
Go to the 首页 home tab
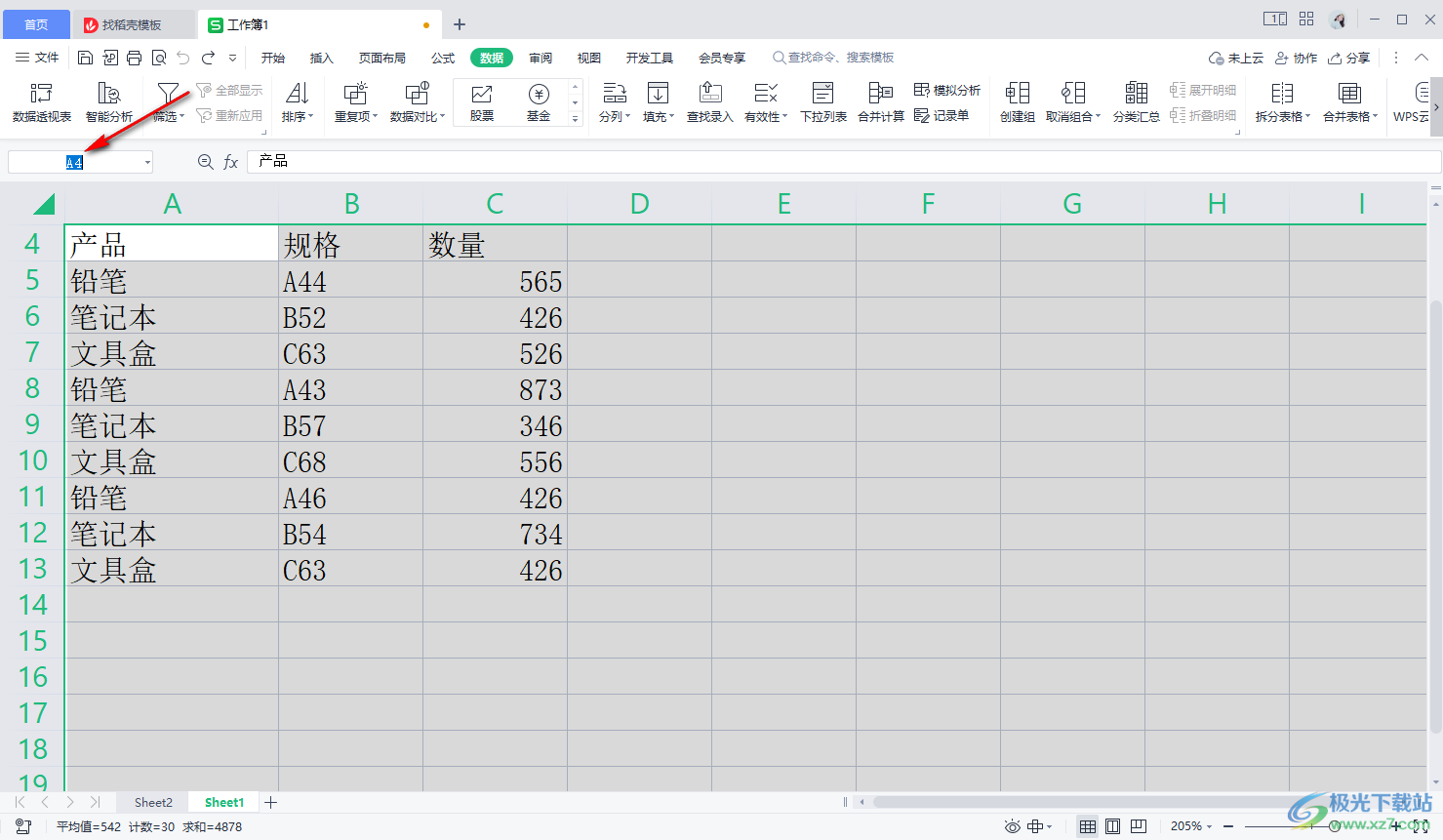point(36,24)
